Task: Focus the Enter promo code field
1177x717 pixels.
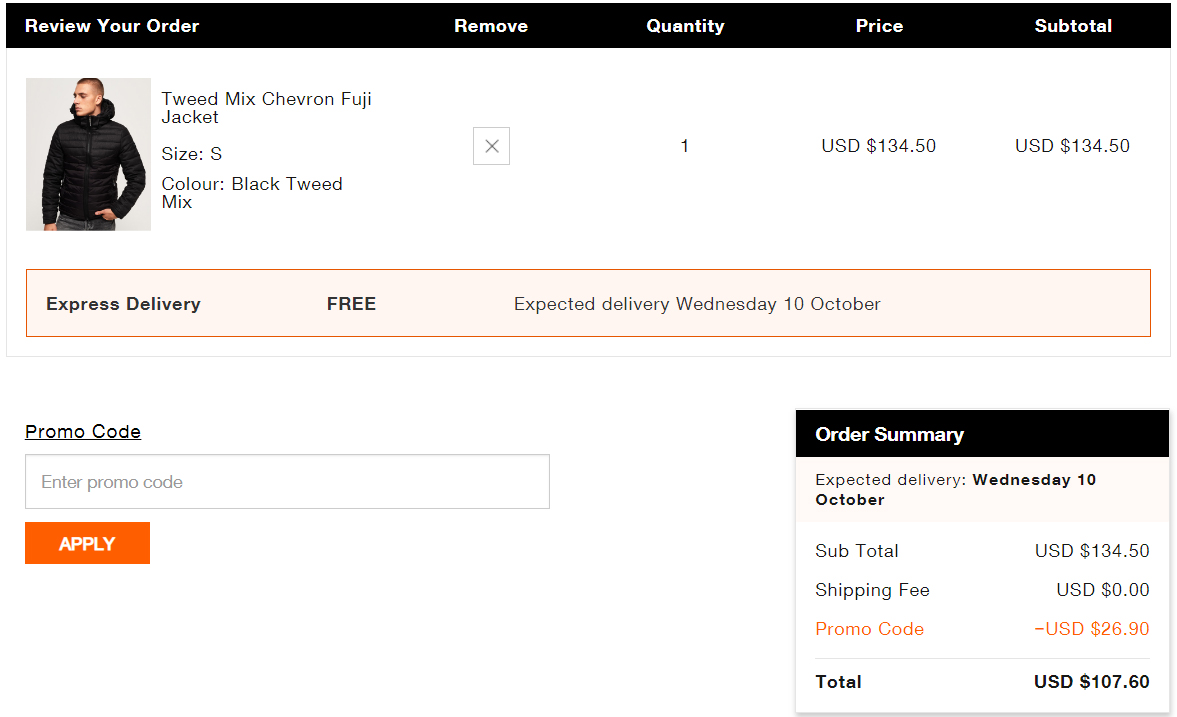Action: point(287,481)
